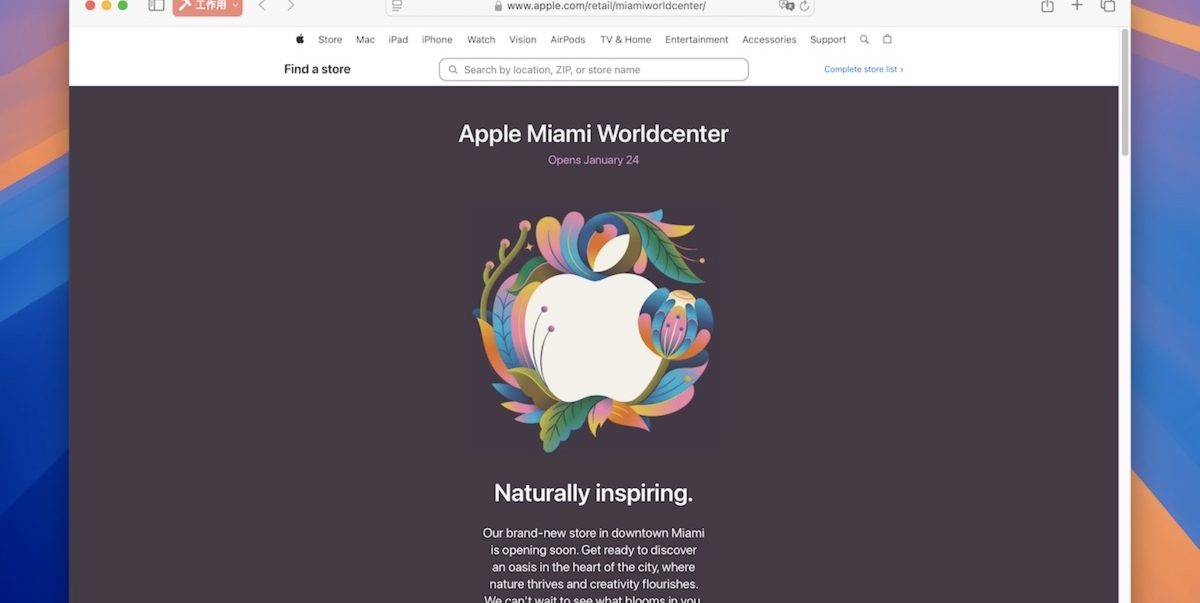Show the tab overview
Viewport: 1200px width, 603px height.
[1107, 6]
